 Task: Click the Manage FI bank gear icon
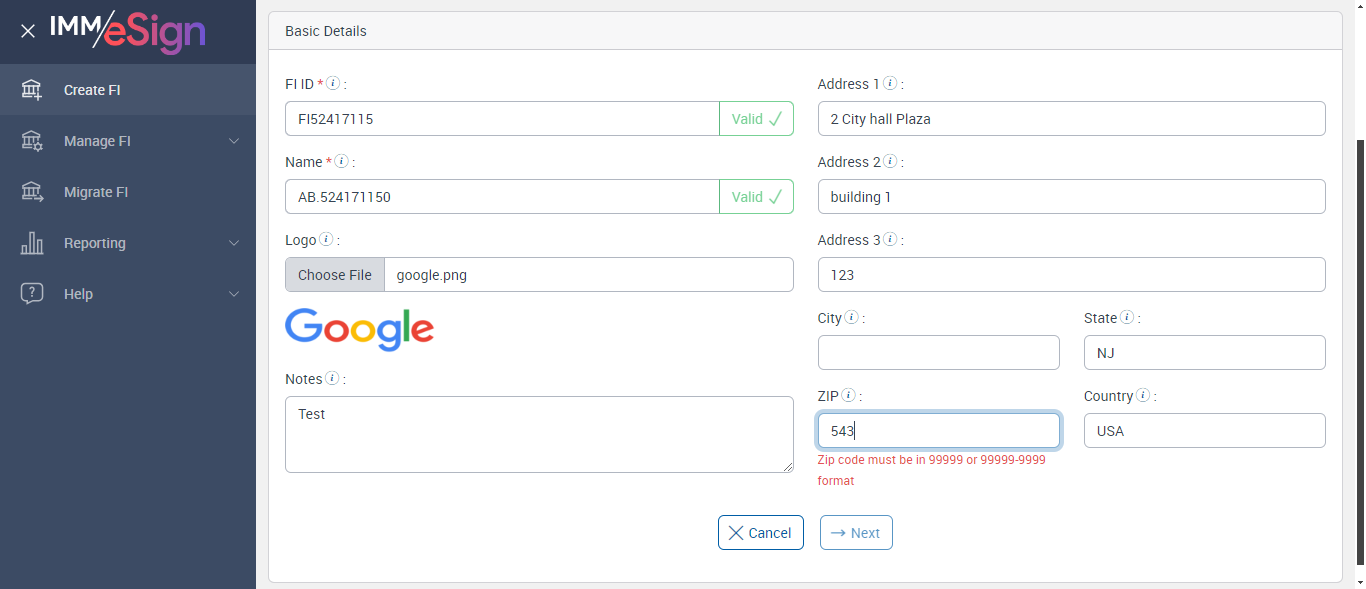[x=32, y=141]
